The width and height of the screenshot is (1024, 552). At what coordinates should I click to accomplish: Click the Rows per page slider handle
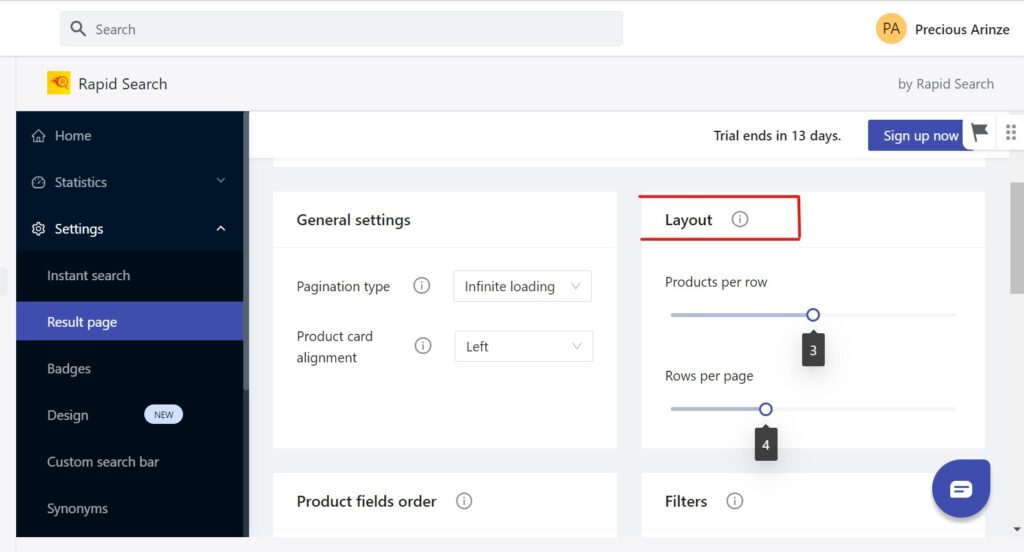(x=765, y=409)
